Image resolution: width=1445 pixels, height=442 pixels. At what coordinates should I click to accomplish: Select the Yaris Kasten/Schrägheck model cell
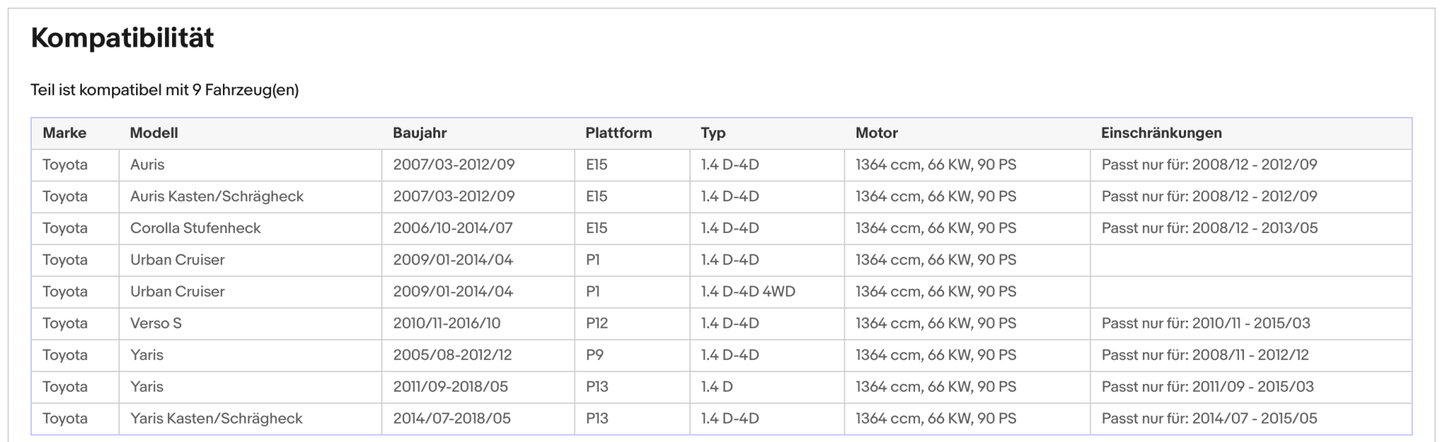coord(216,418)
